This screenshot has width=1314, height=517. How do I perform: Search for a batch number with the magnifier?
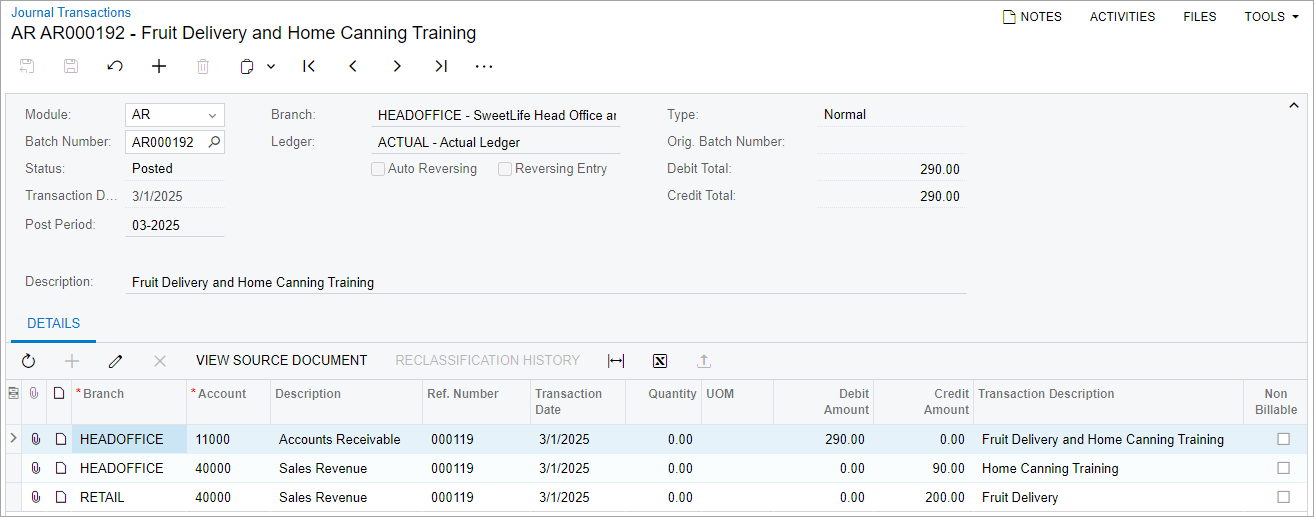point(213,142)
